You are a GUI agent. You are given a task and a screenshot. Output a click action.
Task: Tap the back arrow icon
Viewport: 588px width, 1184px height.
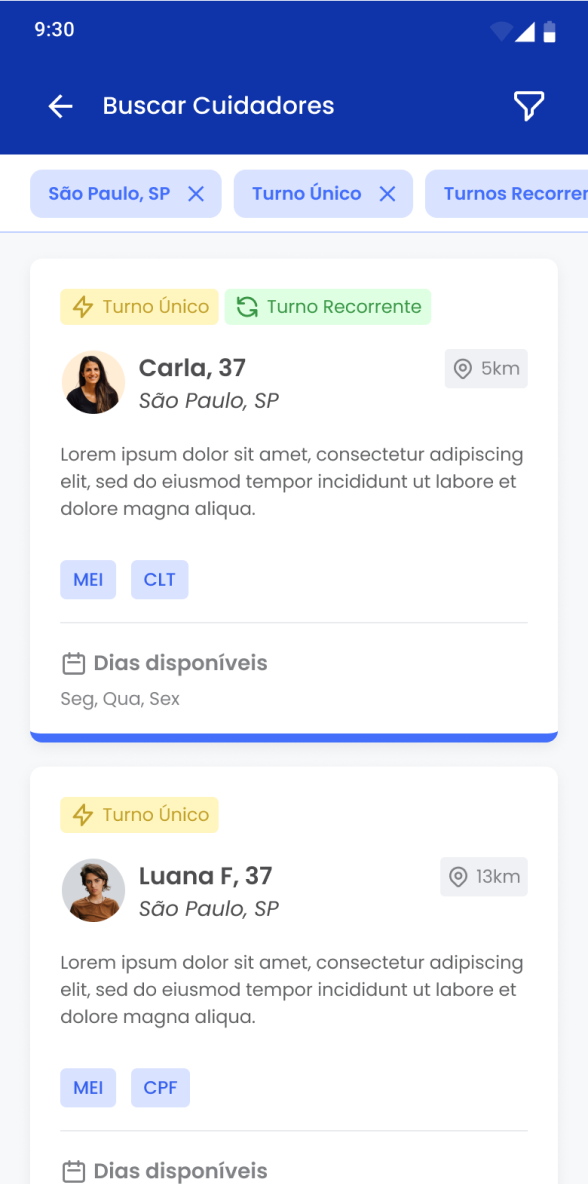[60, 106]
